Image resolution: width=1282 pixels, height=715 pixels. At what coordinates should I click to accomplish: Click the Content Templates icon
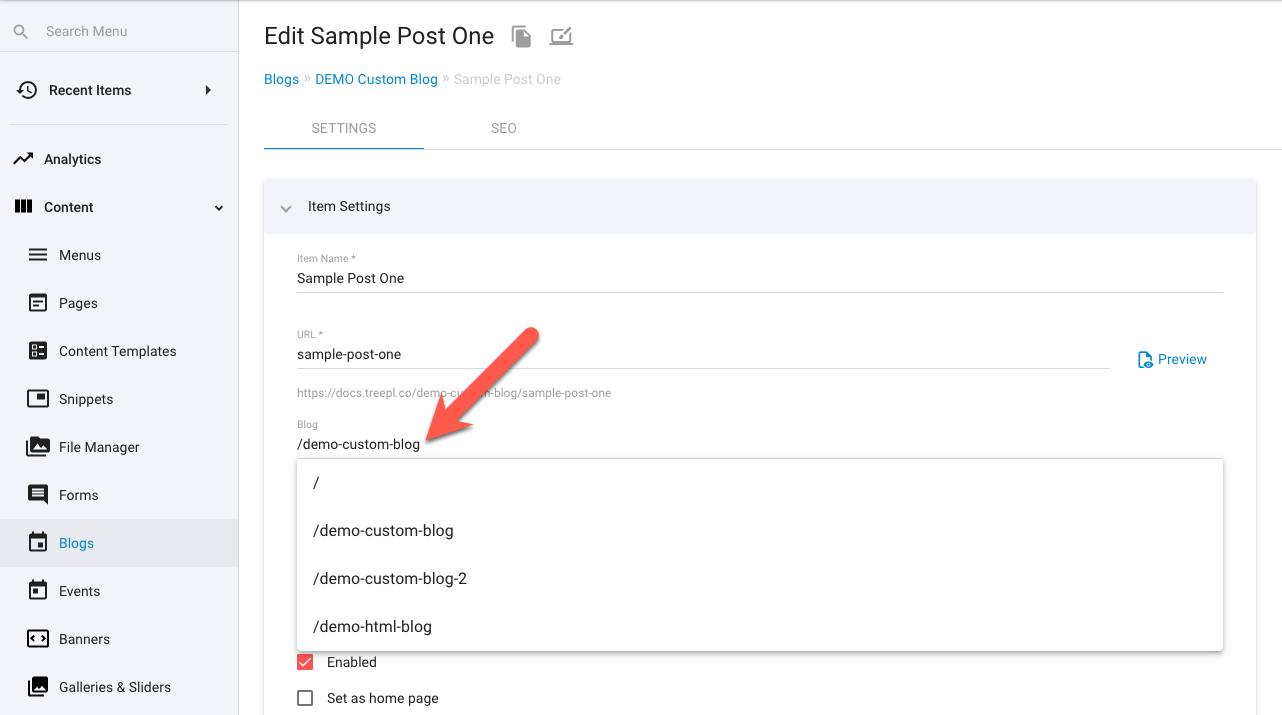tap(38, 351)
